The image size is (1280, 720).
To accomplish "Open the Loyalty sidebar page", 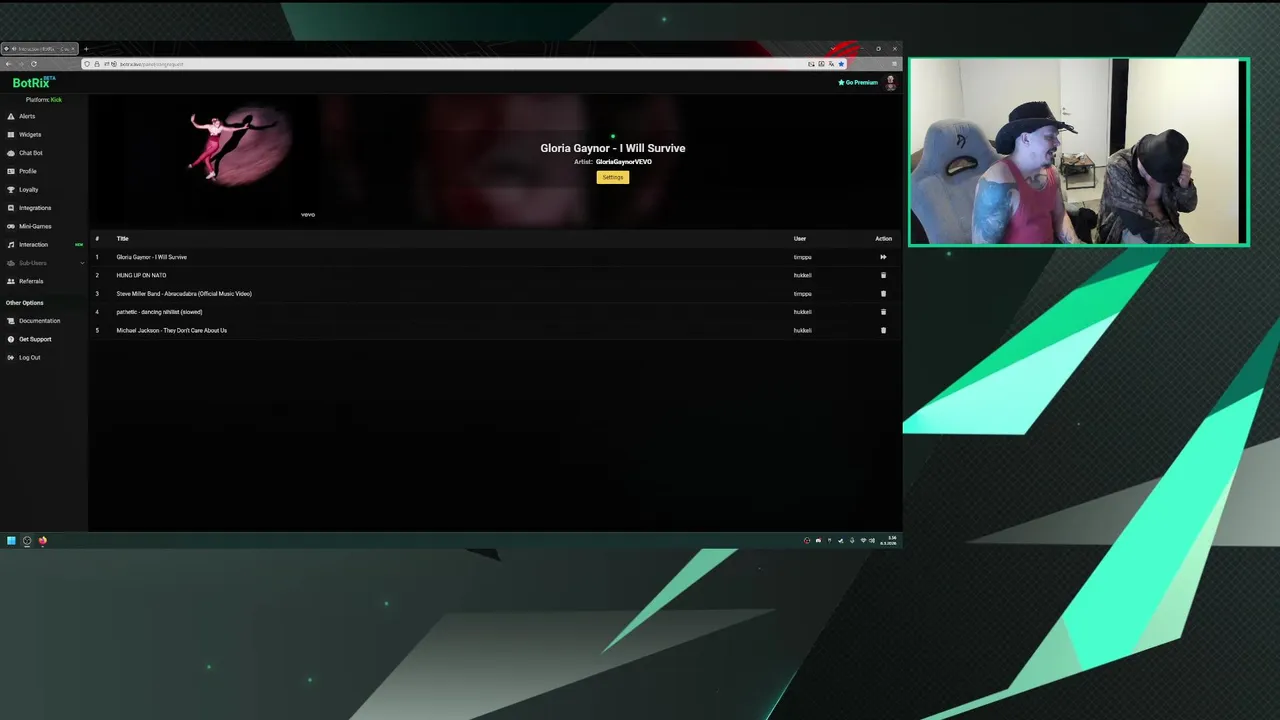I will click(x=28, y=190).
